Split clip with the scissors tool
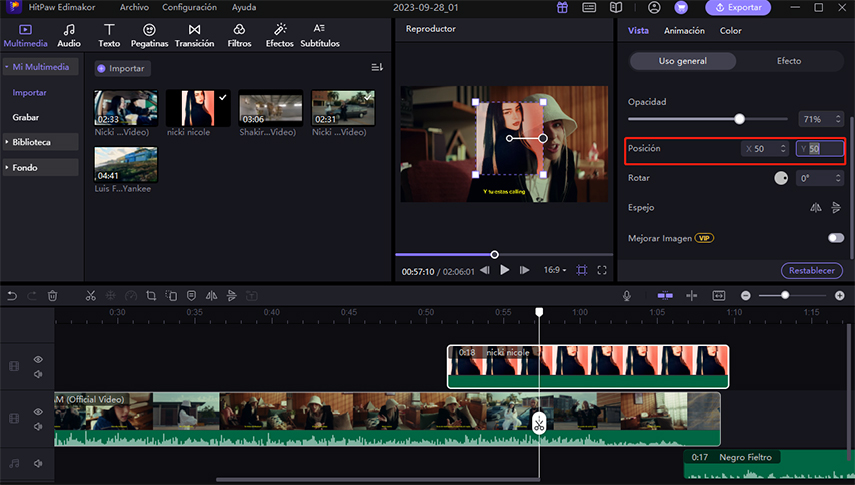The height and width of the screenshot is (485, 855). (x=91, y=296)
